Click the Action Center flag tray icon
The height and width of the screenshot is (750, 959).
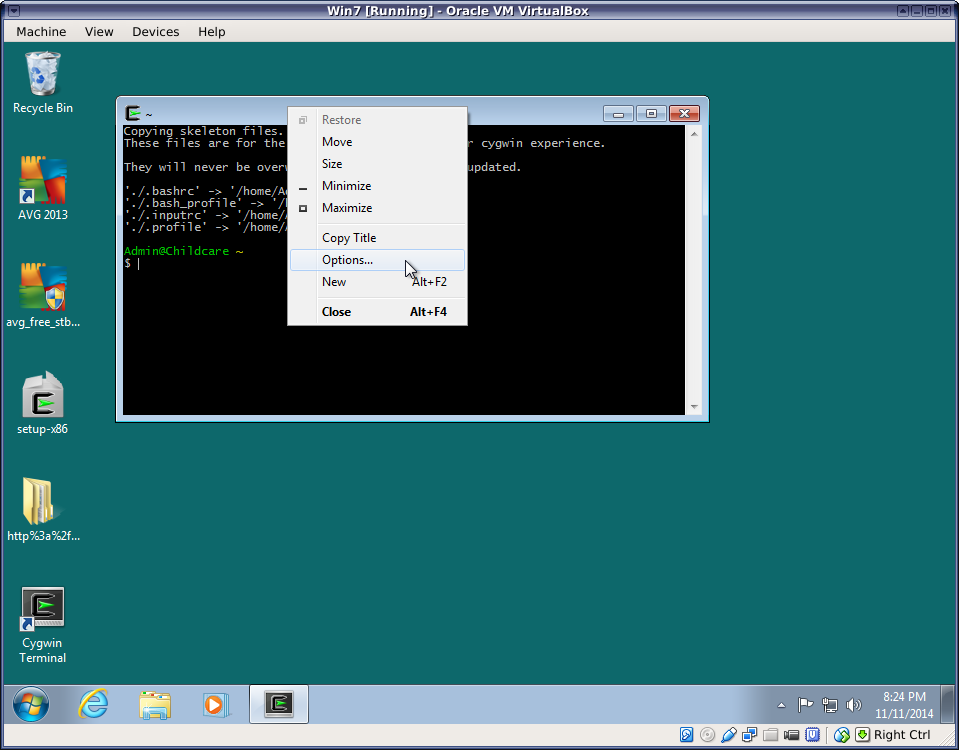805,705
